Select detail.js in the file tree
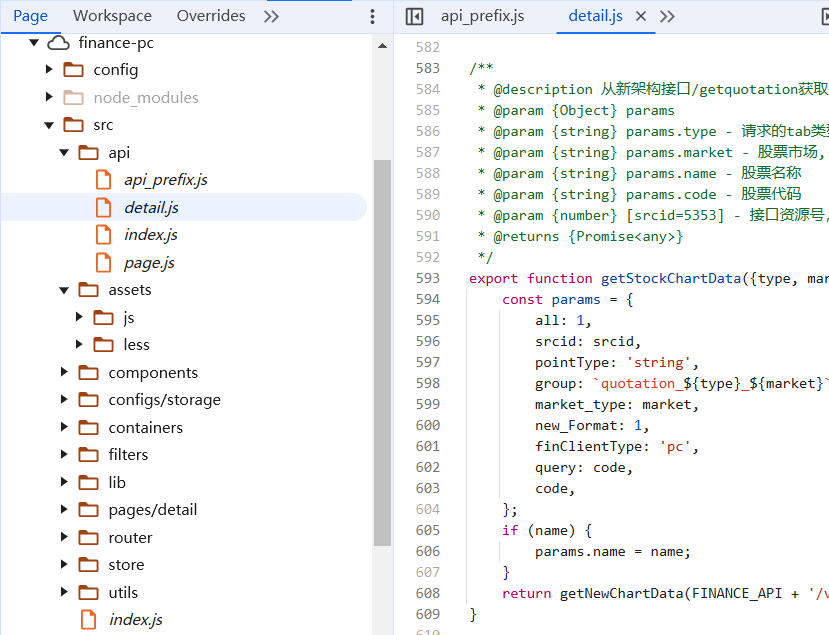Viewport: 829px width, 635px height. pyautogui.click(x=151, y=207)
